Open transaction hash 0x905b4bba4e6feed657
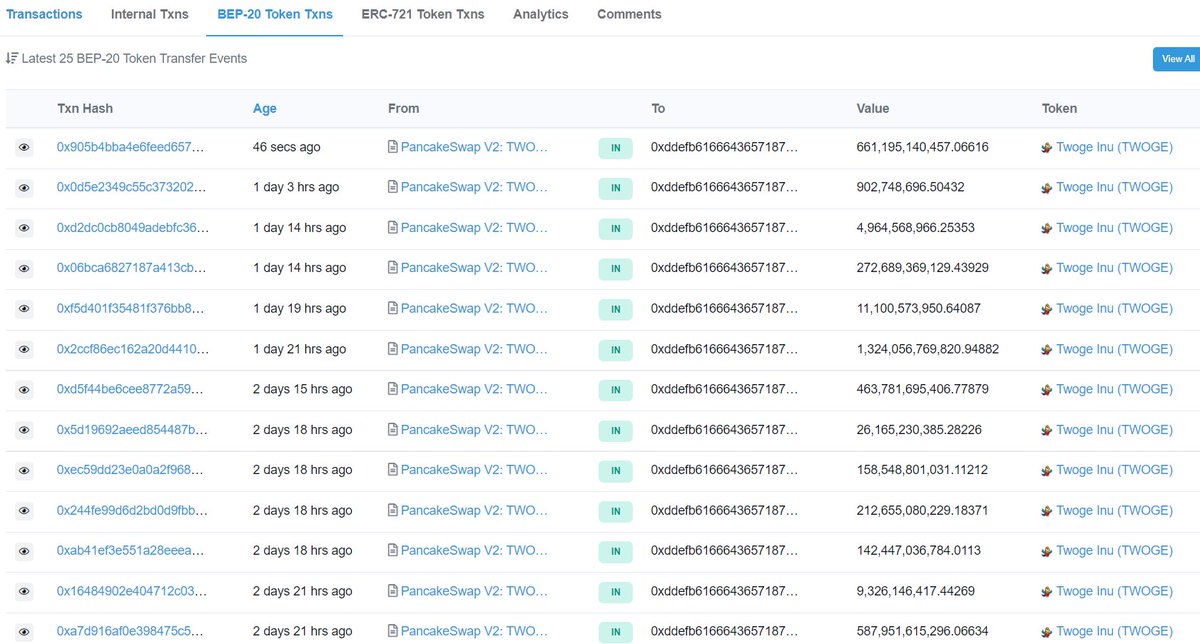1200x644 pixels. click(x=132, y=147)
